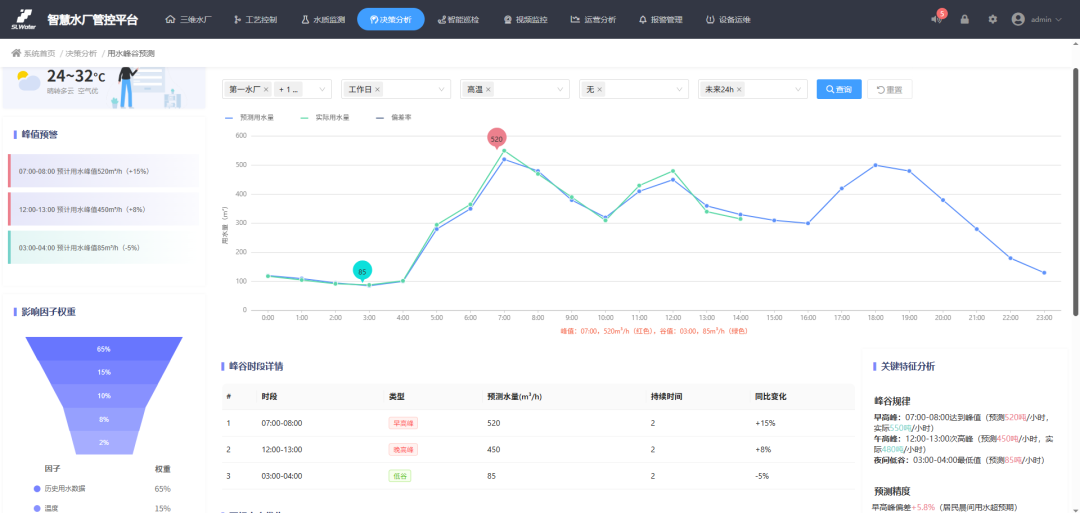This screenshot has width=1080, height=513.
Task: Click the +1... collapsed plant tag
Action: tap(289, 90)
